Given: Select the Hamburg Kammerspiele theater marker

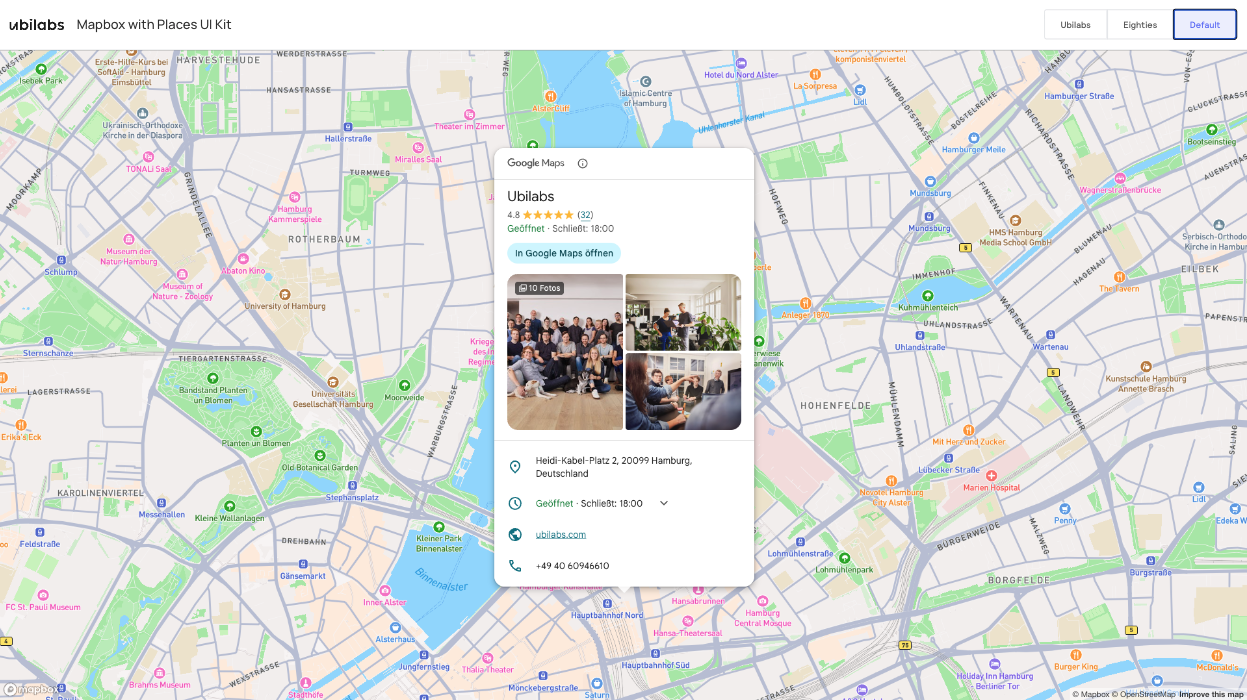Looking at the screenshot, I should [x=295, y=197].
